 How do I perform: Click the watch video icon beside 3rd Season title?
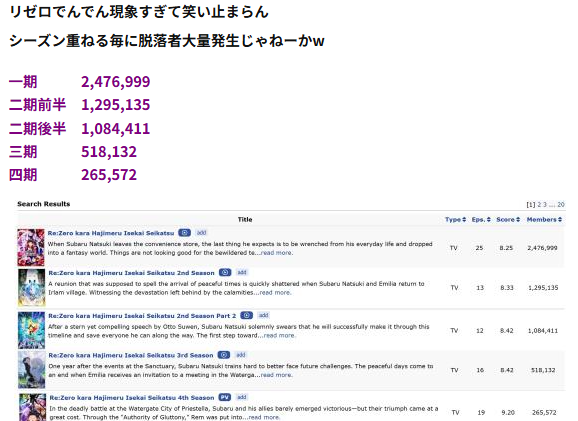tap(224, 355)
